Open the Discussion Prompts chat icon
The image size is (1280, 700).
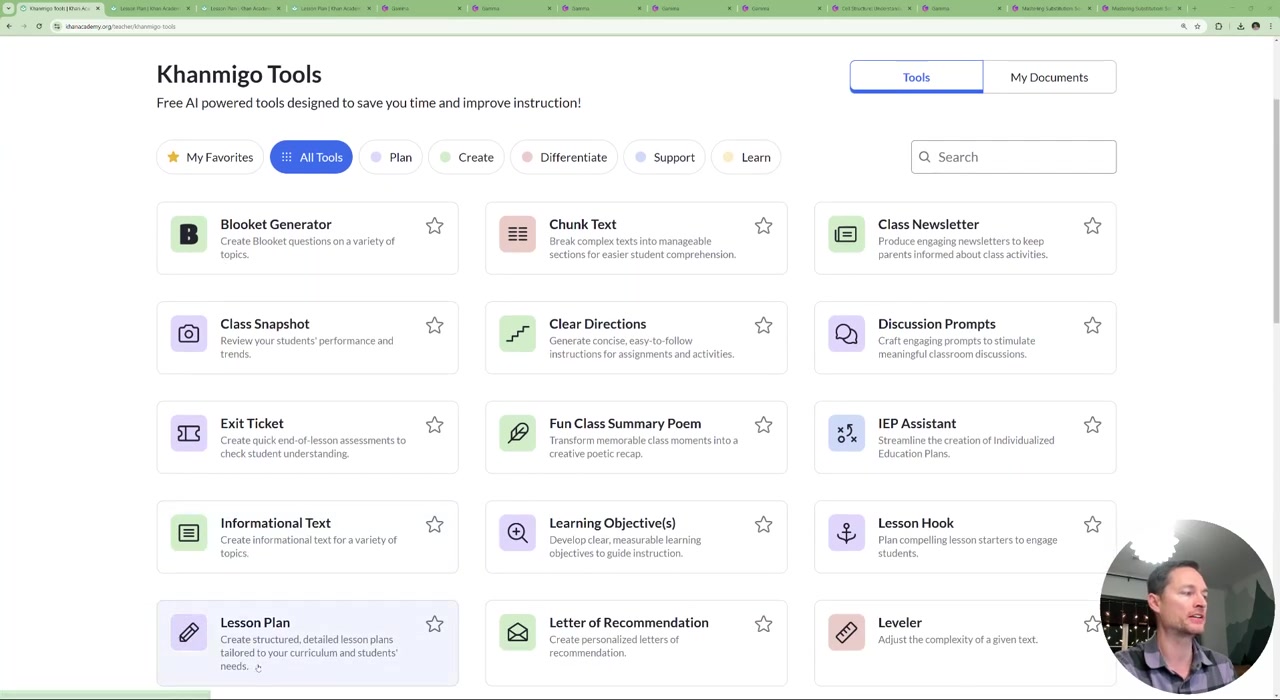coord(846,334)
